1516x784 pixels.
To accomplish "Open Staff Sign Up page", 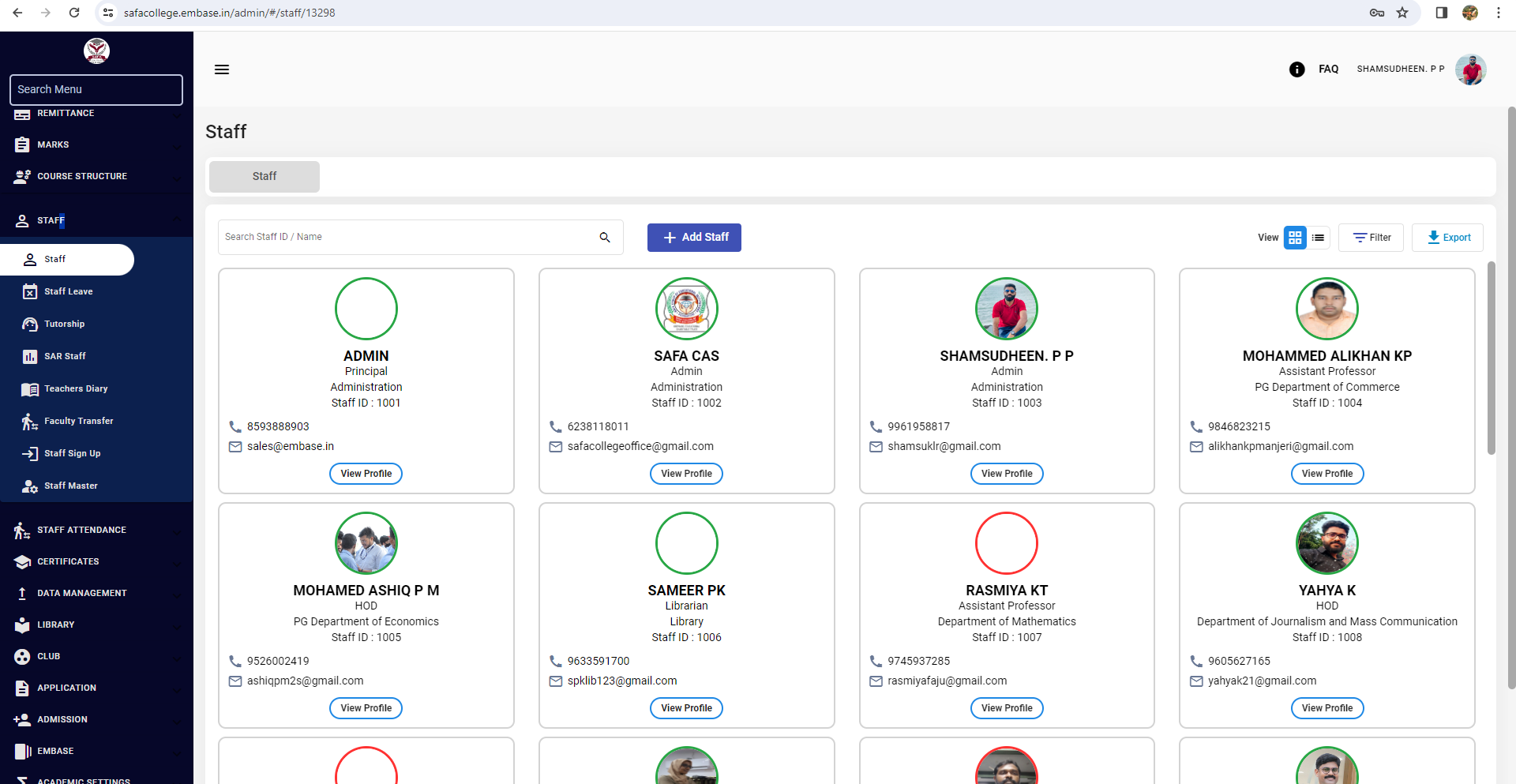I will (x=96, y=453).
